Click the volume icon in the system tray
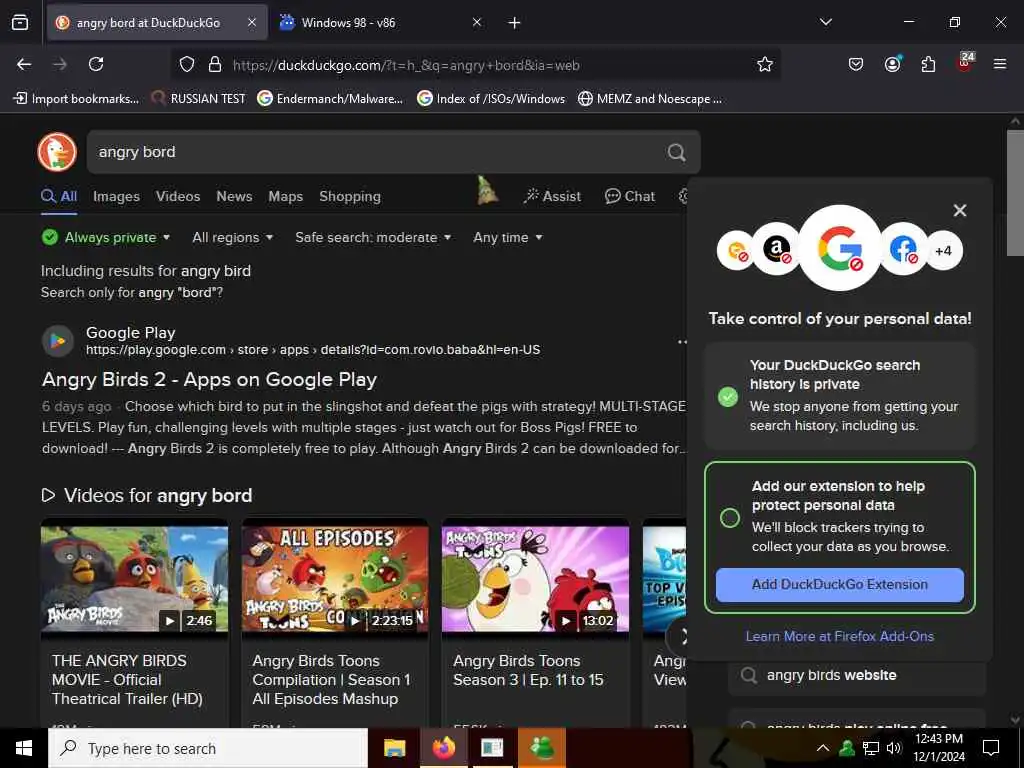The height and width of the screenshot is (768, 1024). (x=893, y=748)
